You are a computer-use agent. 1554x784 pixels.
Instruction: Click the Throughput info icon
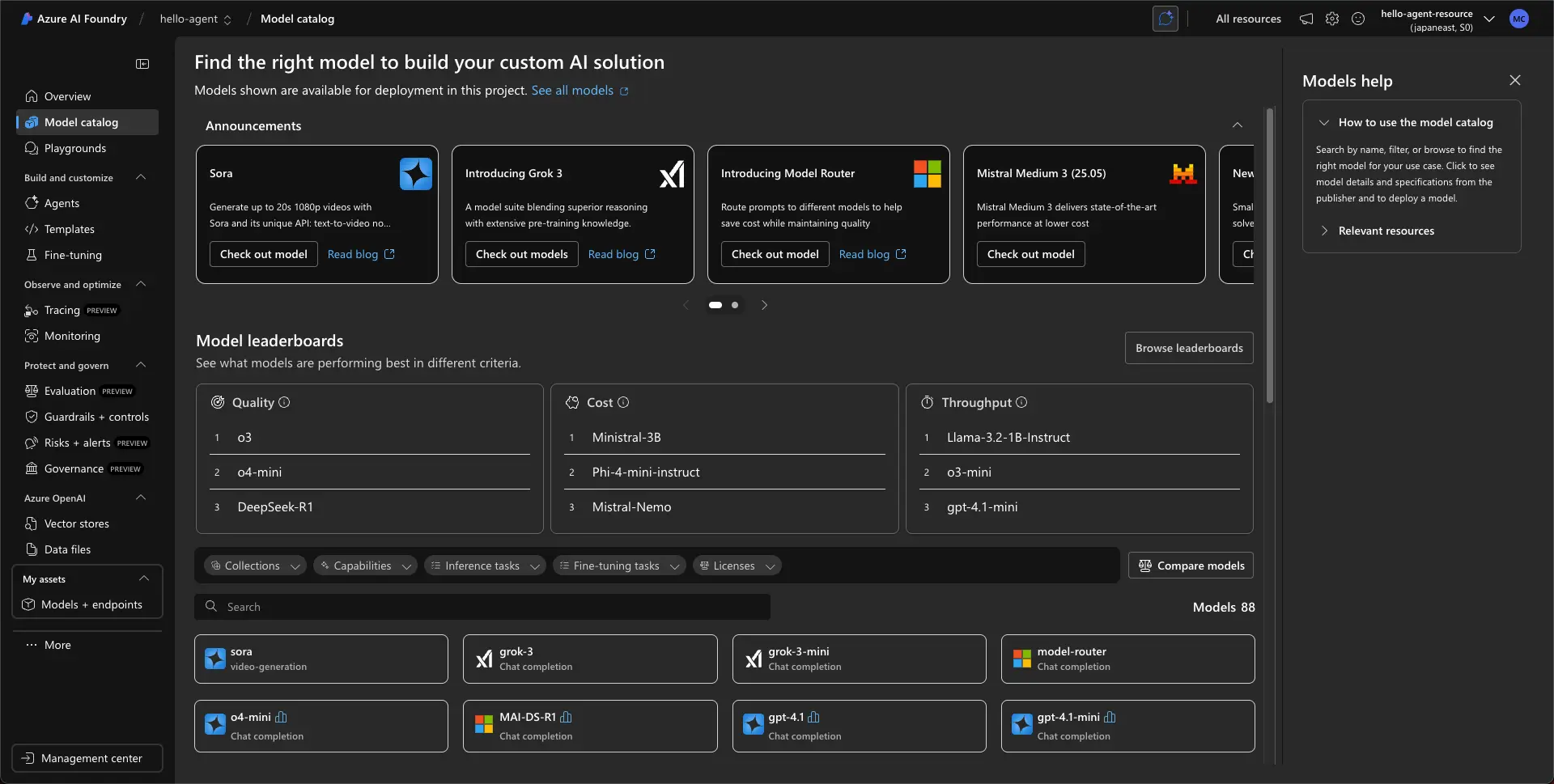coord(1021,402)
